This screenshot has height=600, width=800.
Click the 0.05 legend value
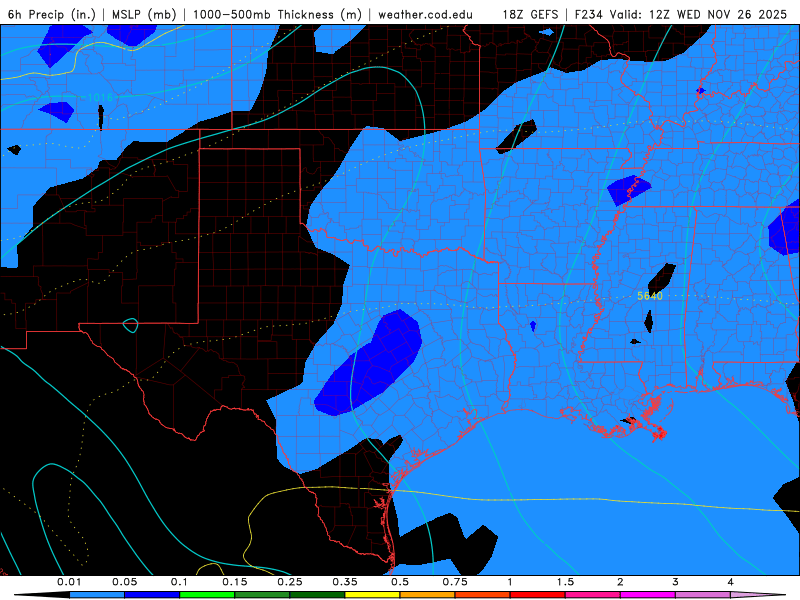tap(124, 582)
